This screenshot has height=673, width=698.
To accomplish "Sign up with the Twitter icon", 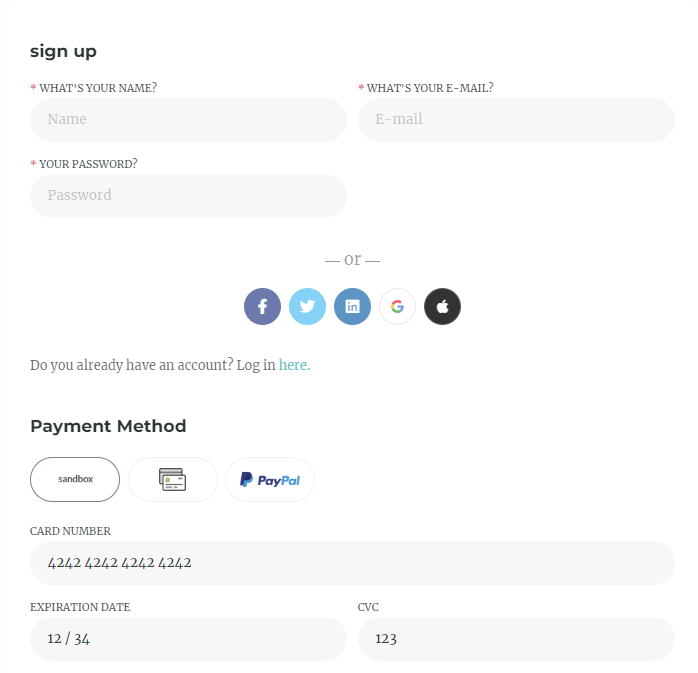I will (307, 306).
